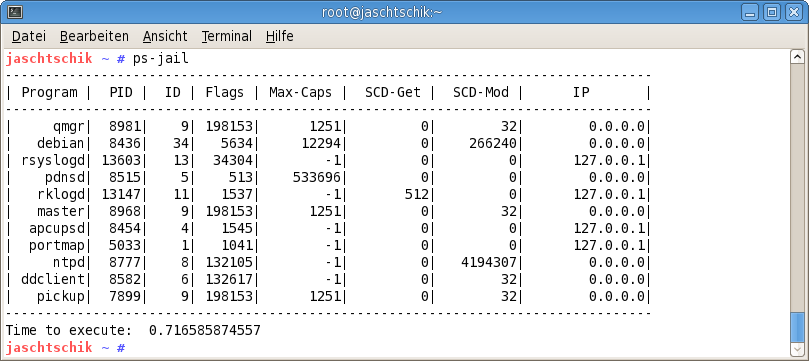Screen dimensions: 809x361
Task: Click execution time '0.716585874557'
Action: pyautogui.click(x=205, y=331)
